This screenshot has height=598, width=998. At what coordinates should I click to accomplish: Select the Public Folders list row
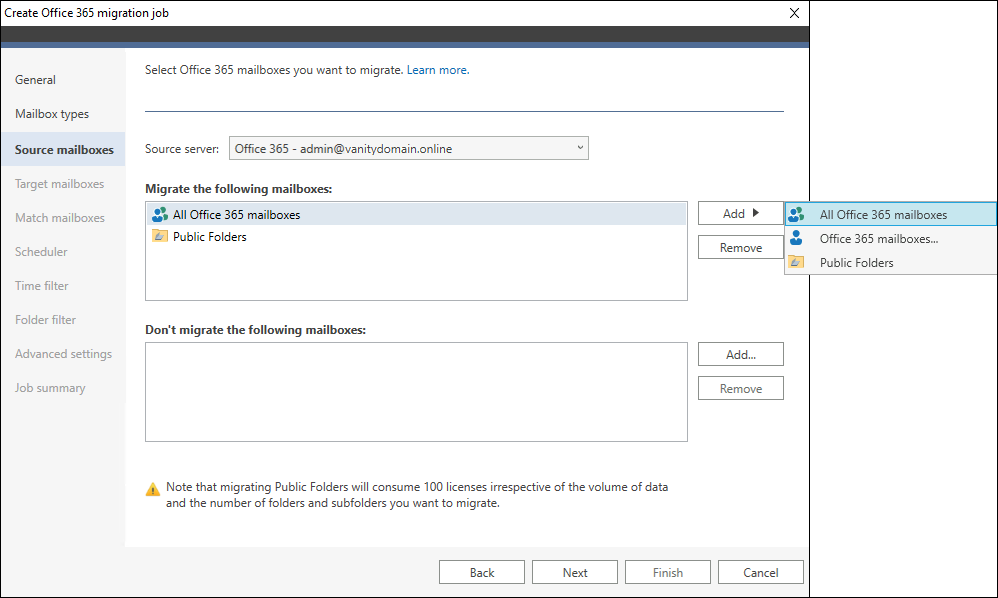[416, 237]
